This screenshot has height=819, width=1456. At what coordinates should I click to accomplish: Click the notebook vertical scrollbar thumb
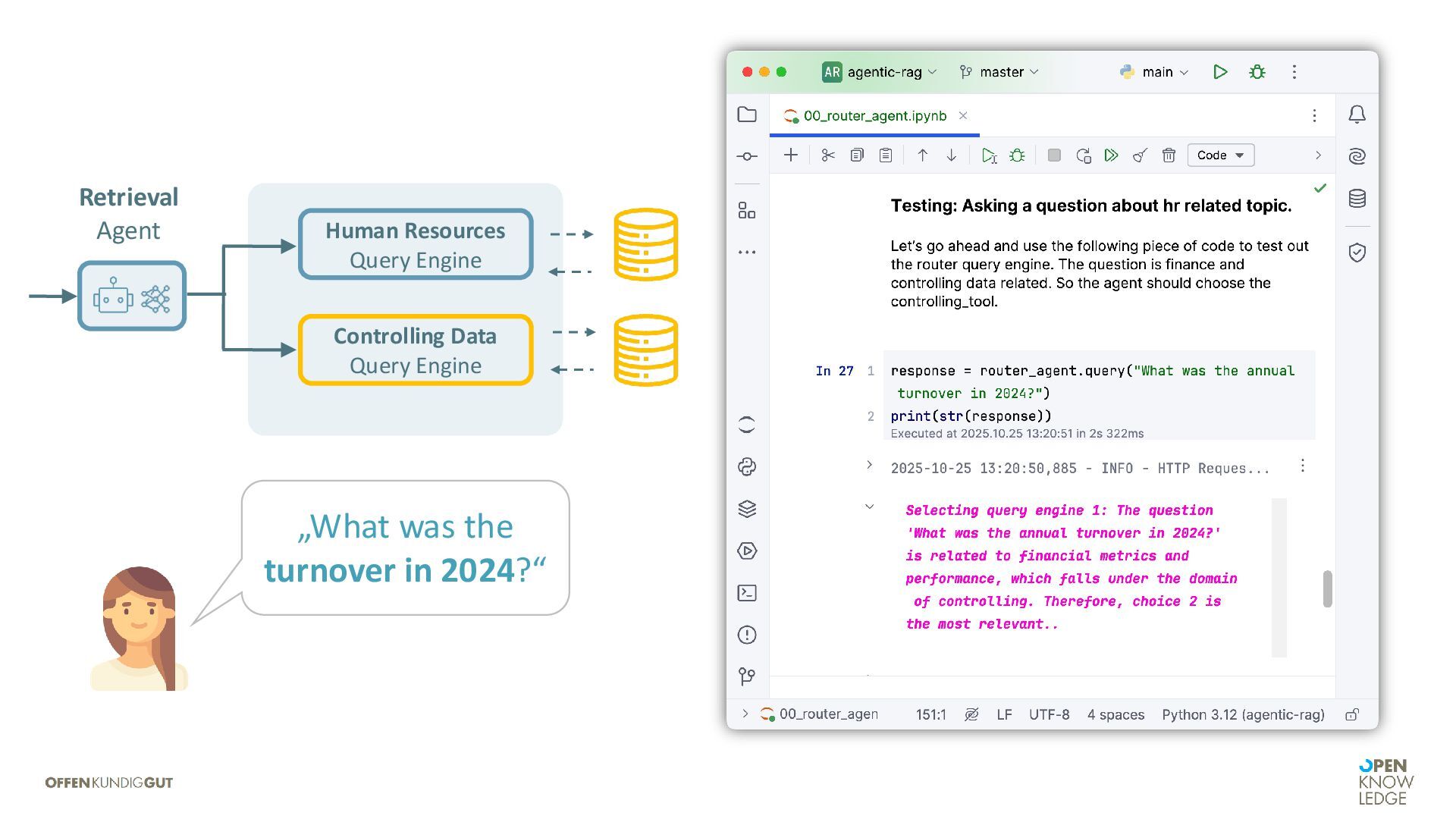click(1327, 588)
